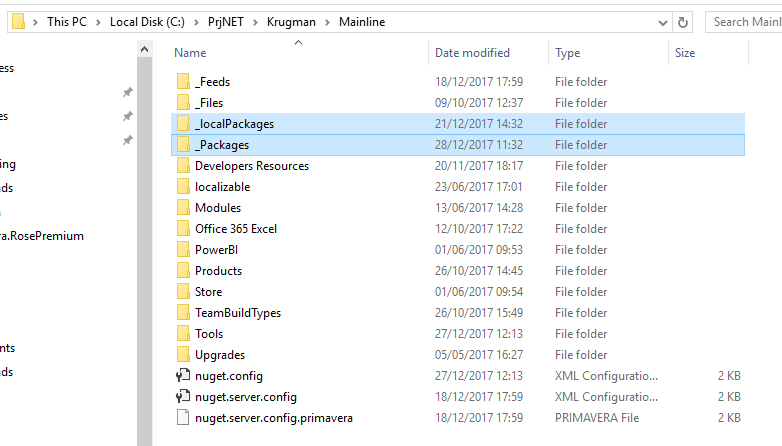Click the Developers Resources folder icon
Screen dimensions: 782x446
coord(183,165)
